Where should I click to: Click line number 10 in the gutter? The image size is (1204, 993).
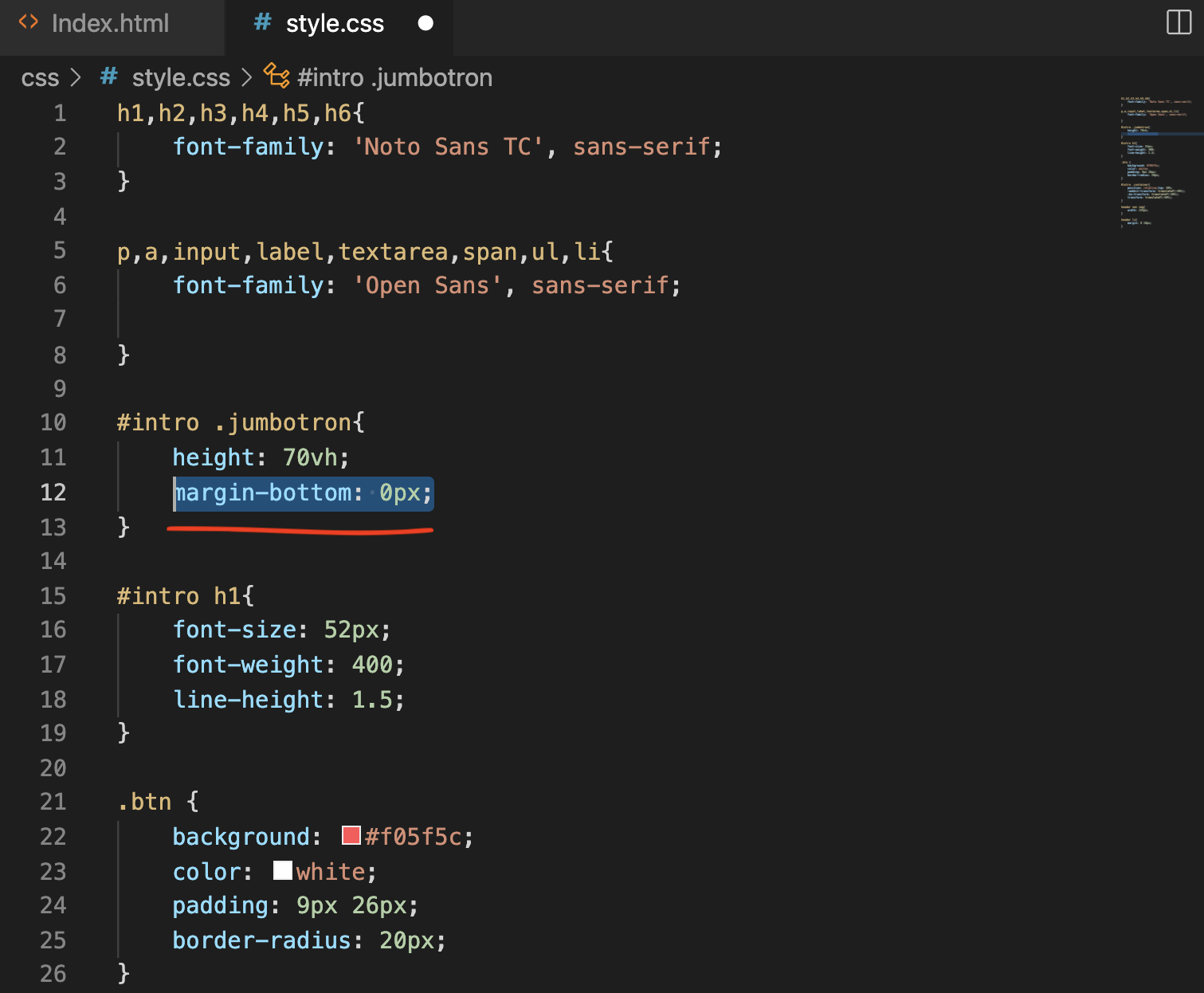tap(53, 422)
